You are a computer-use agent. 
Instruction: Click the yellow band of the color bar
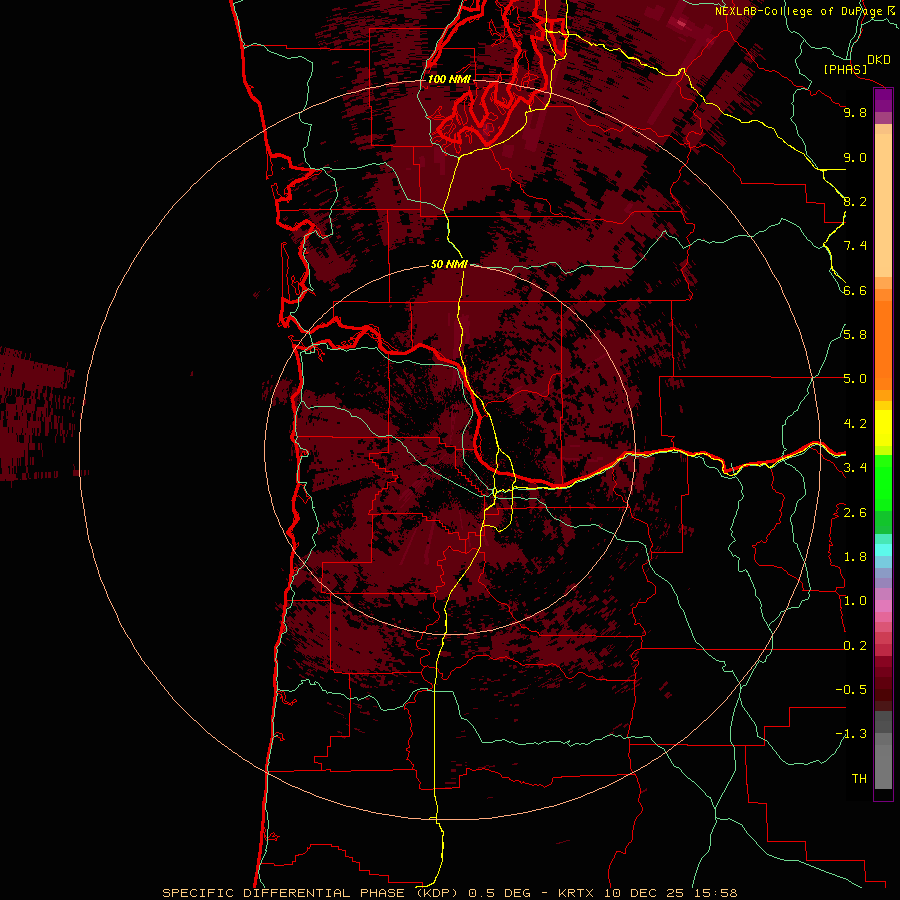pyautogui.click(x=883, y=428)
